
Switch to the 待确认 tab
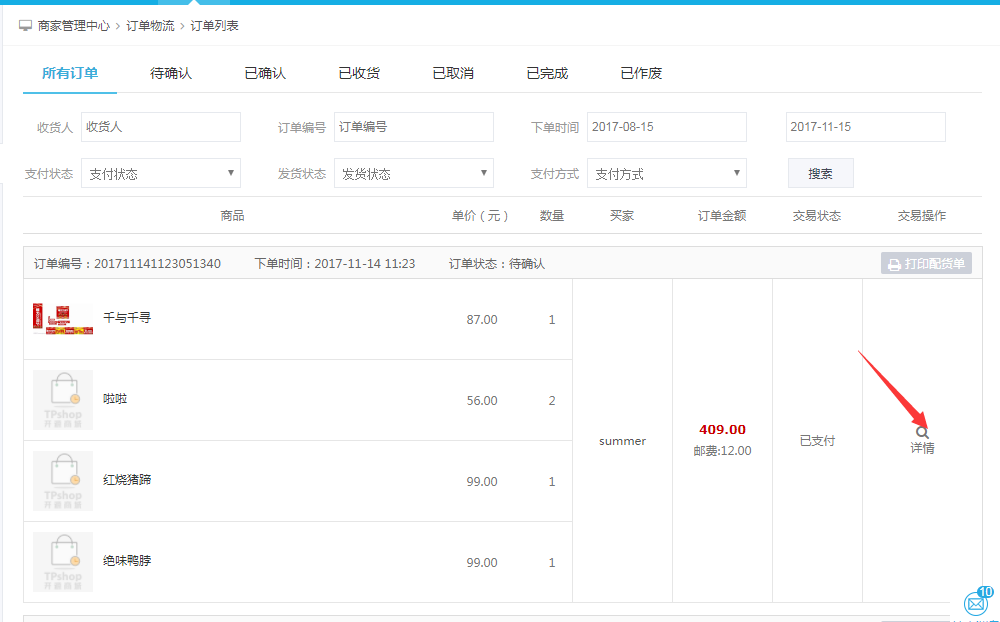tap(171, 73)
